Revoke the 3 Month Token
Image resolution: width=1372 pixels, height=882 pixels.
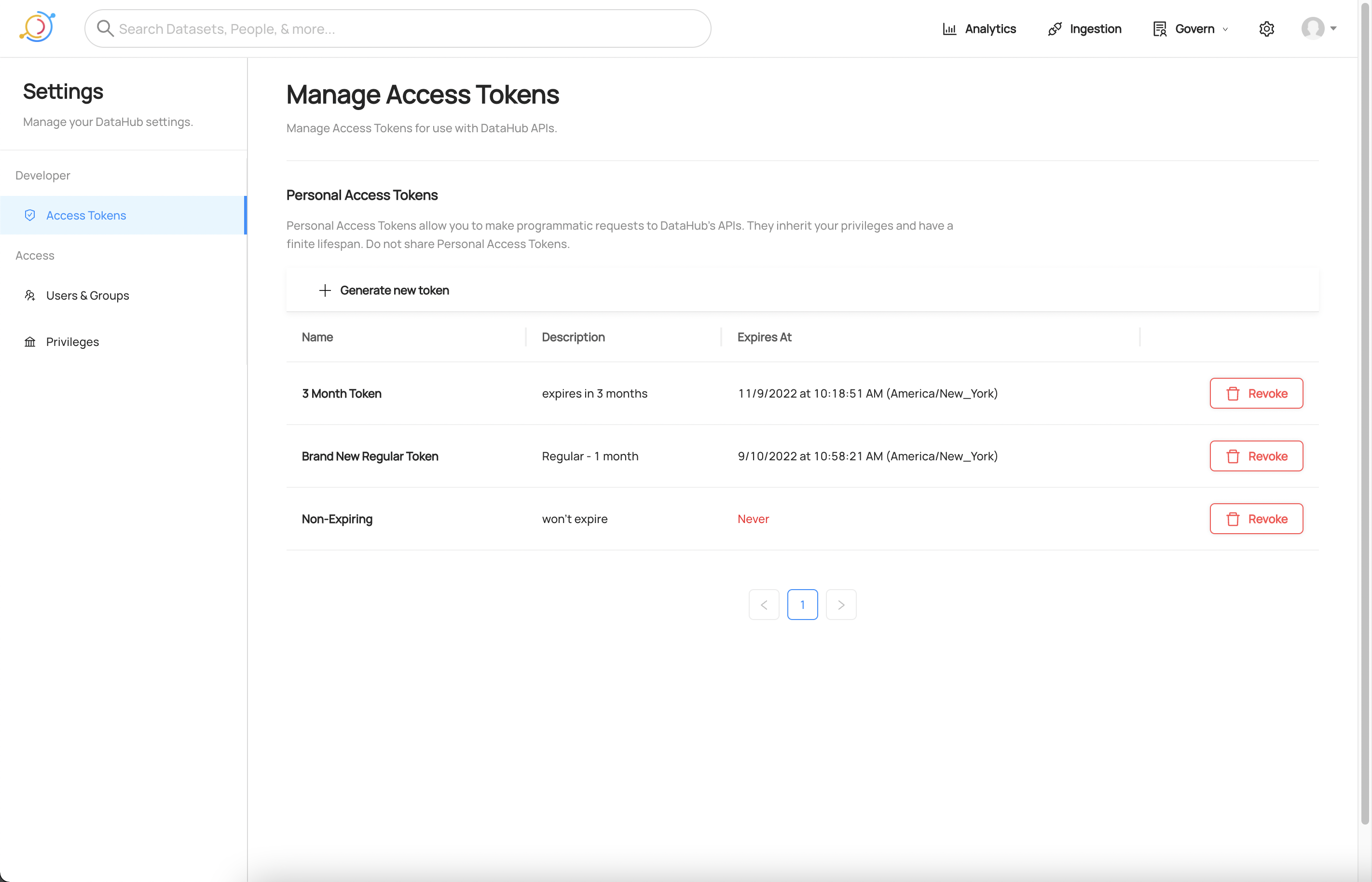(1256, 393)
